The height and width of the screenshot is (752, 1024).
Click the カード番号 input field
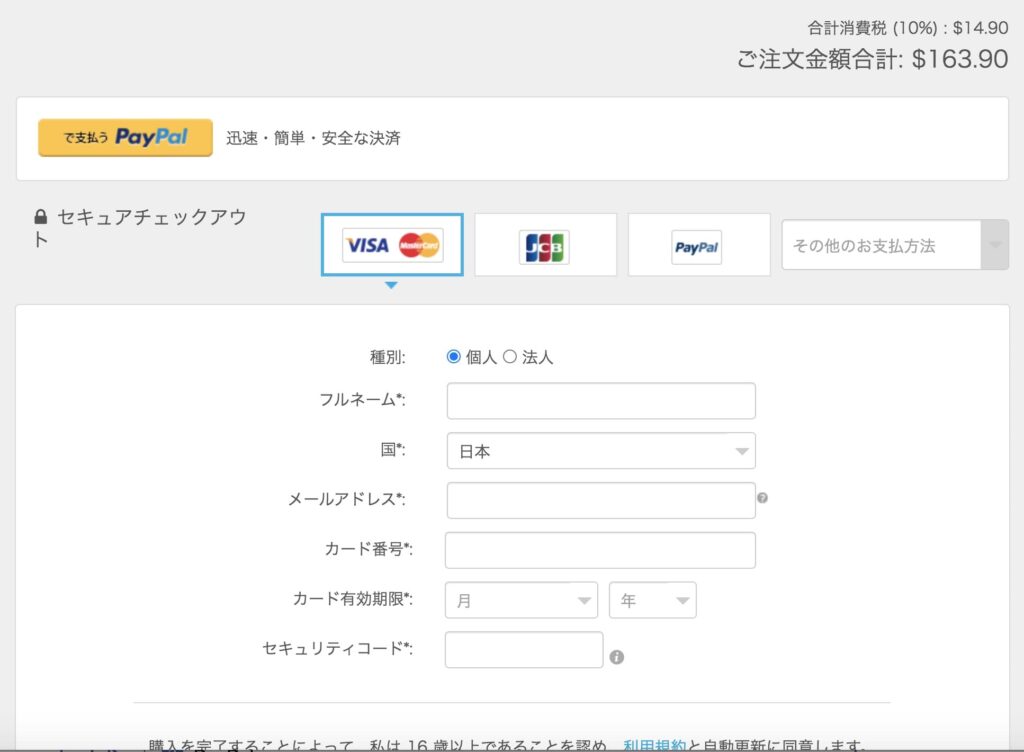pyautogui.click(x=600, y=550)
